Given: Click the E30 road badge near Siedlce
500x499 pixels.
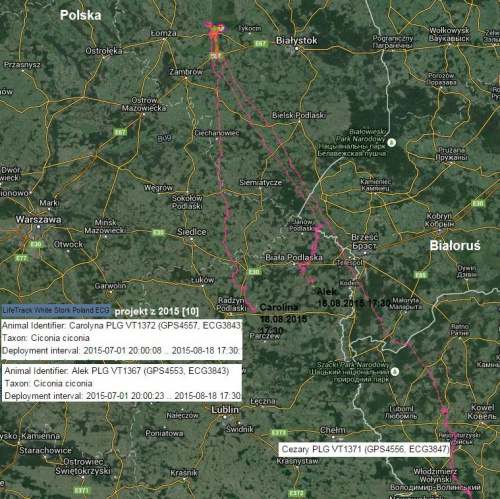Looking at the screenshot, I should click(158, 232).
